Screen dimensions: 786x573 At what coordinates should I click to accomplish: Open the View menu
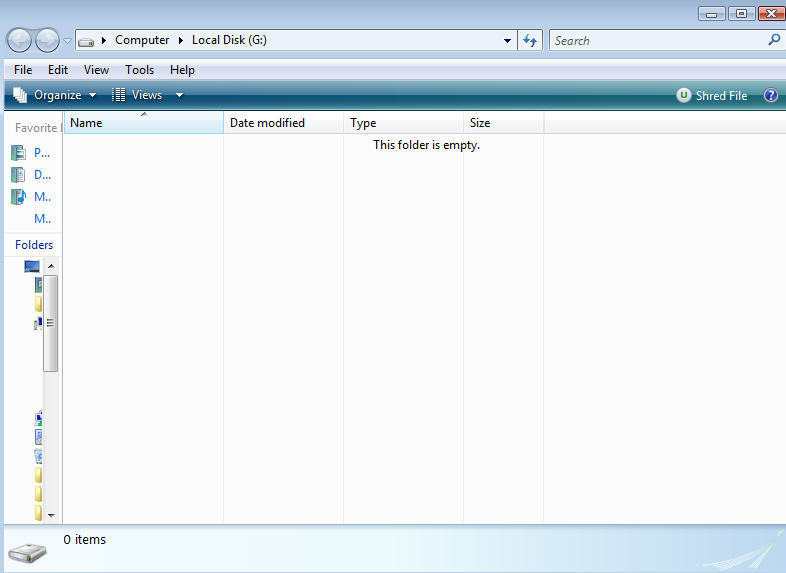point(96,70)
